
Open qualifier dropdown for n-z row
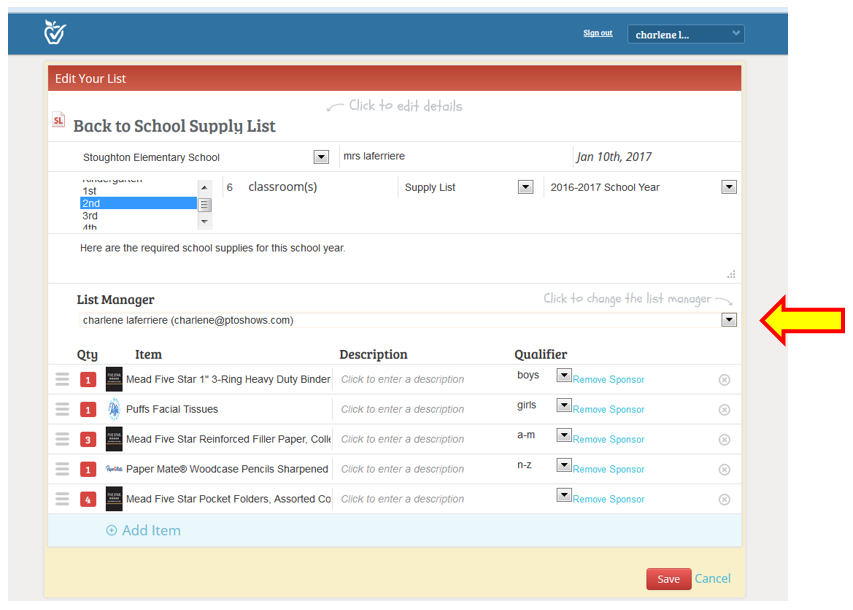pyautogui.click(x=564, y=465)
